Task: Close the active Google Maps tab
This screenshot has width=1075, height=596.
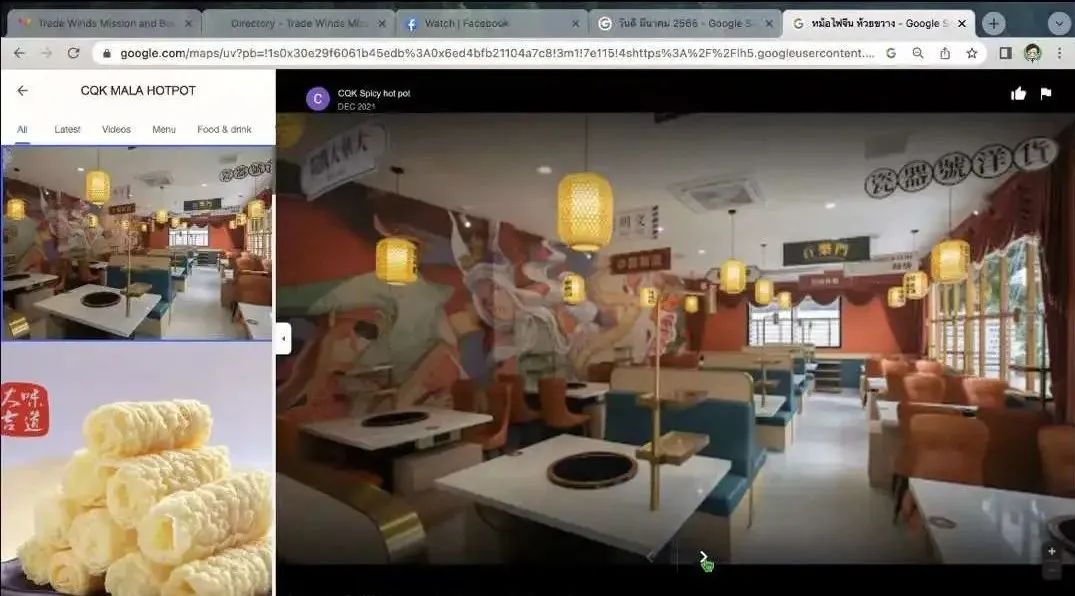Action: tap(962, 23)
